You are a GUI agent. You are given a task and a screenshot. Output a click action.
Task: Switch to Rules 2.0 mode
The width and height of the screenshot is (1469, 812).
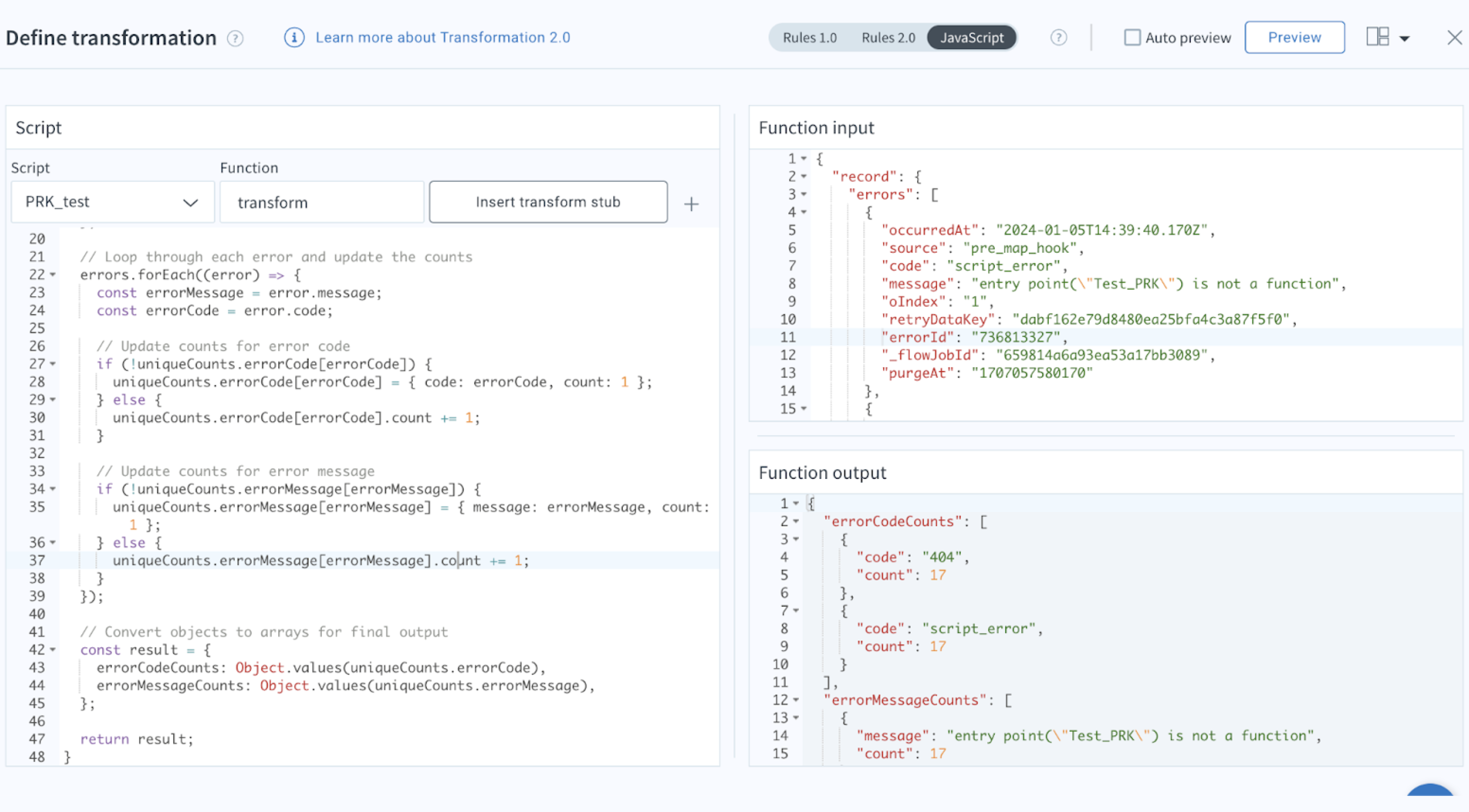888,38
